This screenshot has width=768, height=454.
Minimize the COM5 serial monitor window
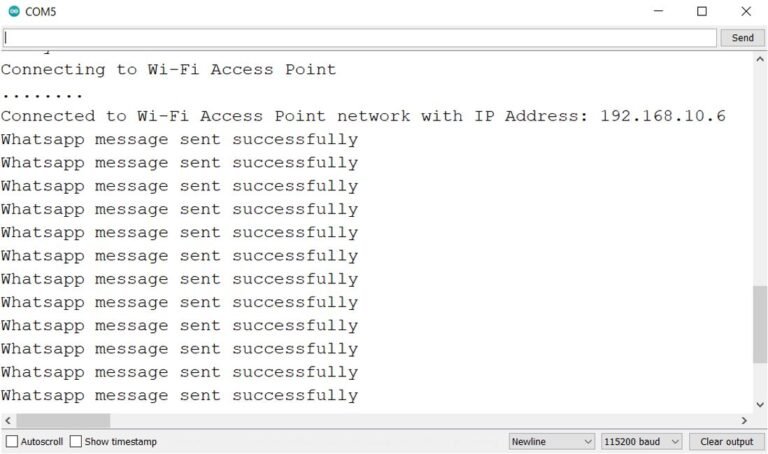point(658,11)
